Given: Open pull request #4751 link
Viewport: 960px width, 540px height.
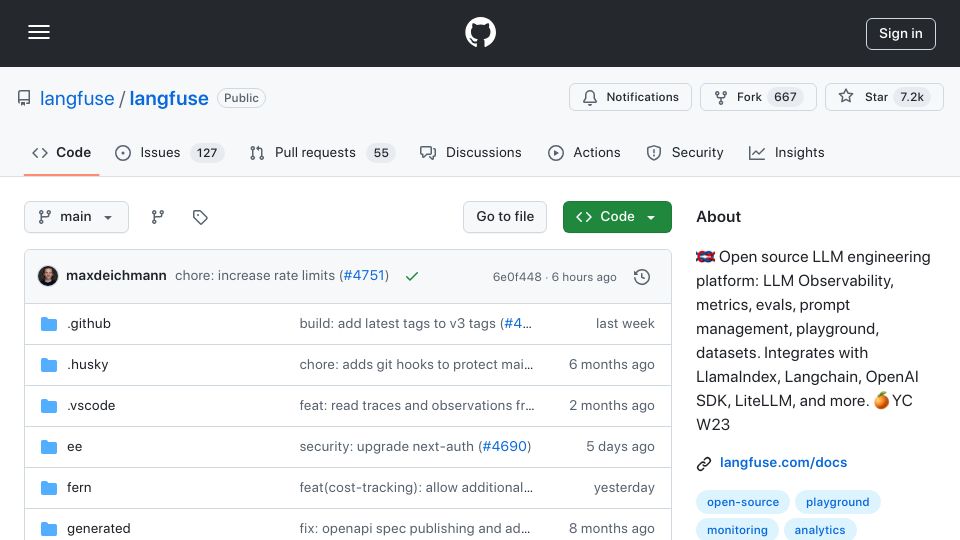Looking at the screenshot, I should point(364,276).
